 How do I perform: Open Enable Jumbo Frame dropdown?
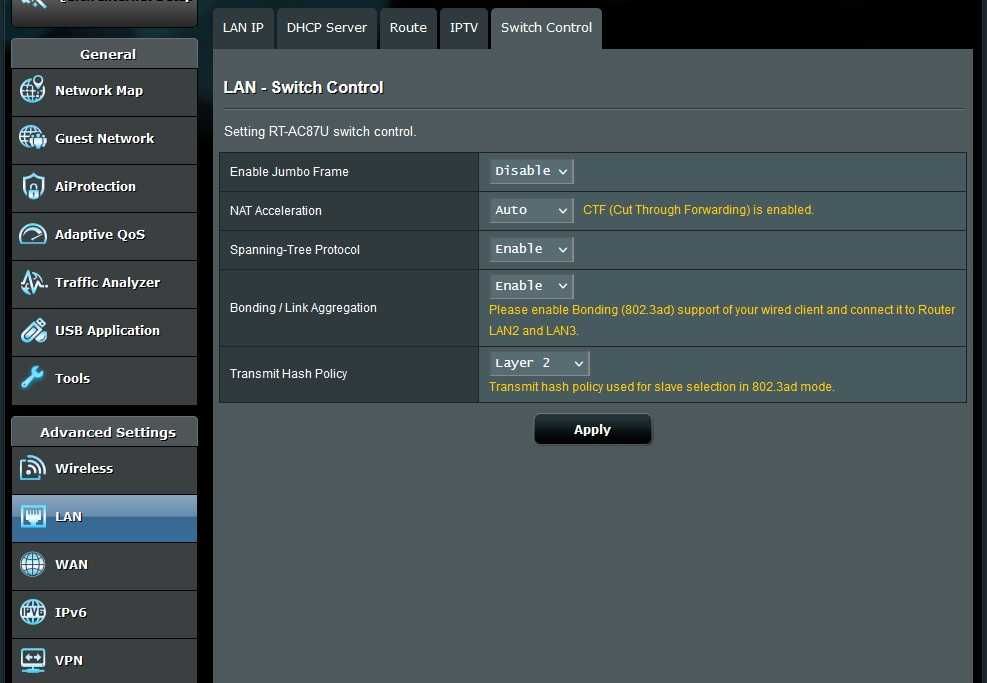531,171
